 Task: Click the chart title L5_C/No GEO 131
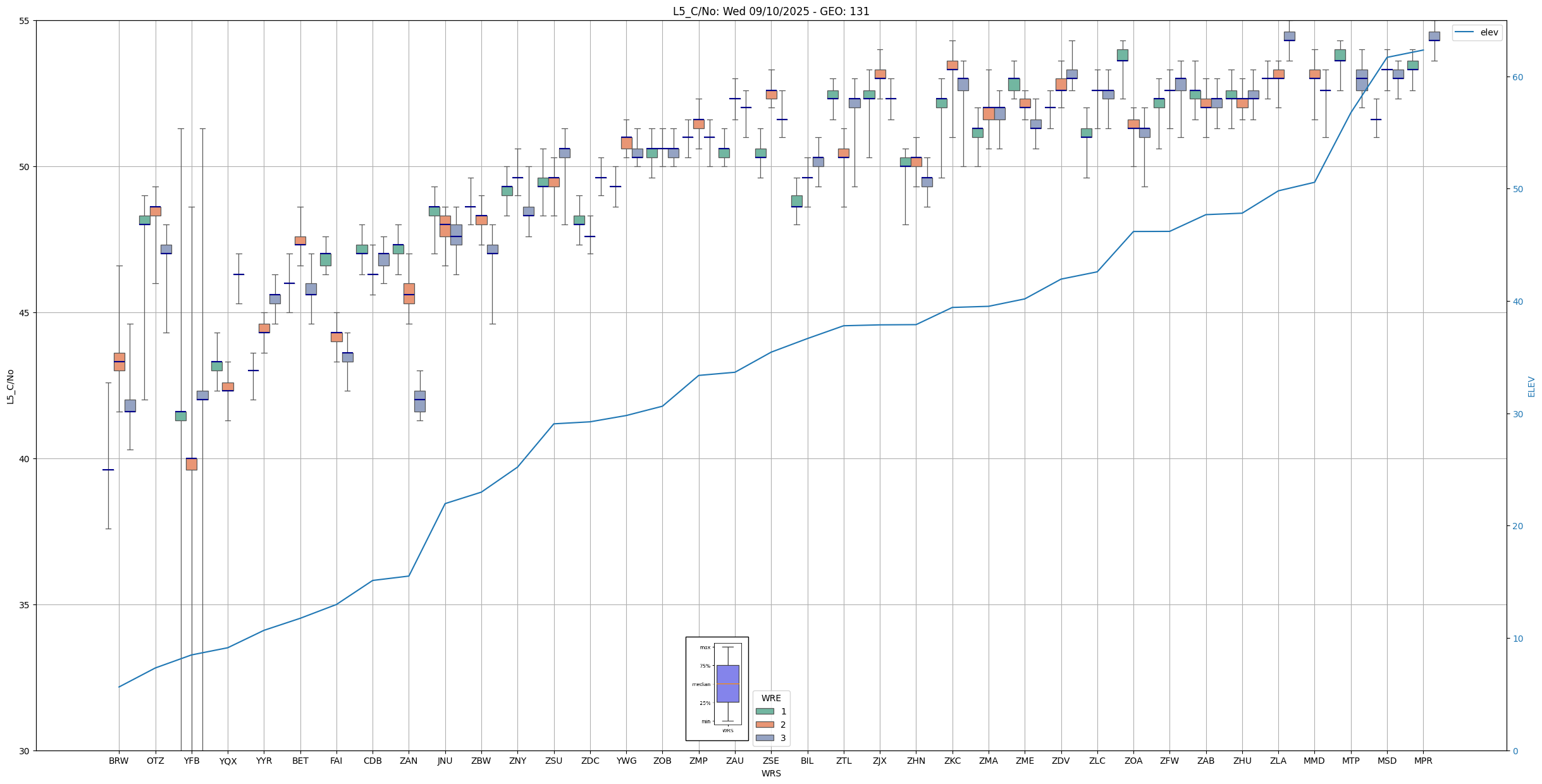pyautogui.click(x=770, y=11)
